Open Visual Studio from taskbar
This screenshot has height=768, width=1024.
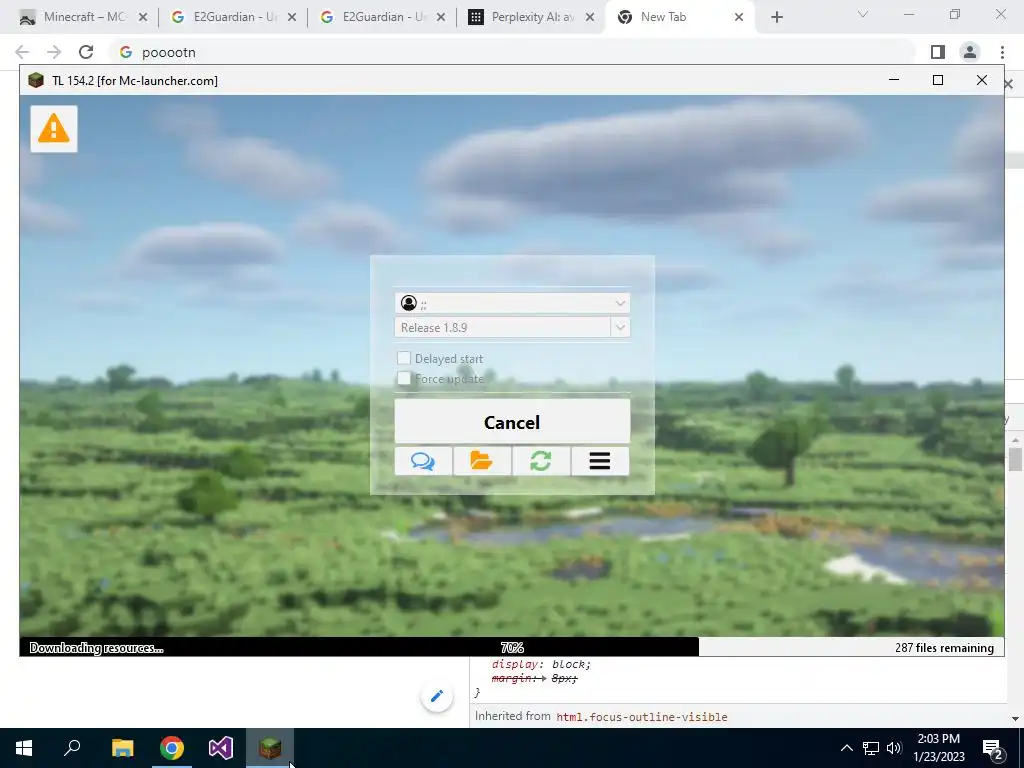point(221,748)
